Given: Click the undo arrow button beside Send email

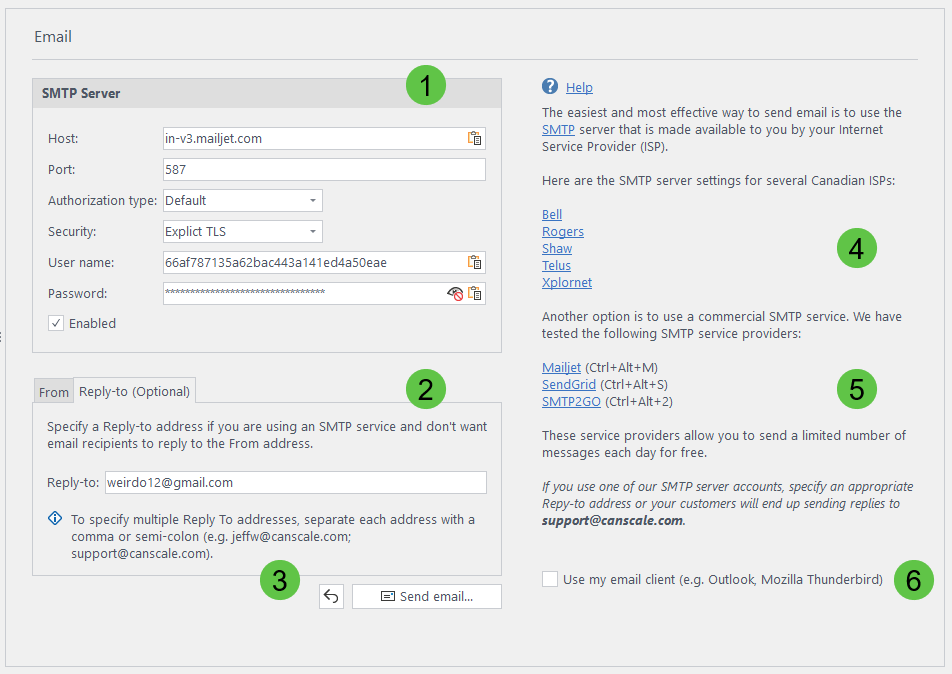Looking at the screenshot, I should 332,597.
